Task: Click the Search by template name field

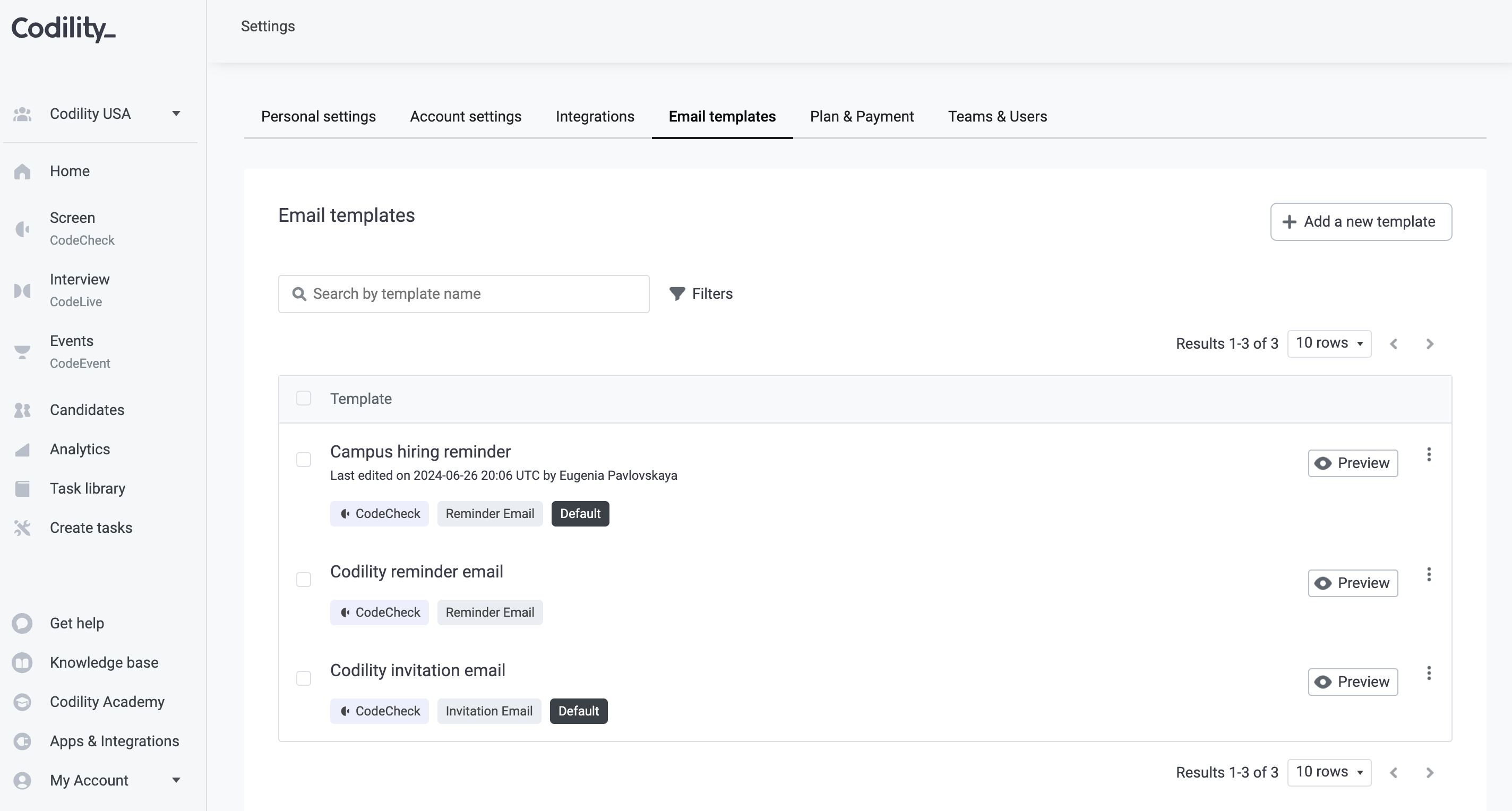Action: coord(463,294)
